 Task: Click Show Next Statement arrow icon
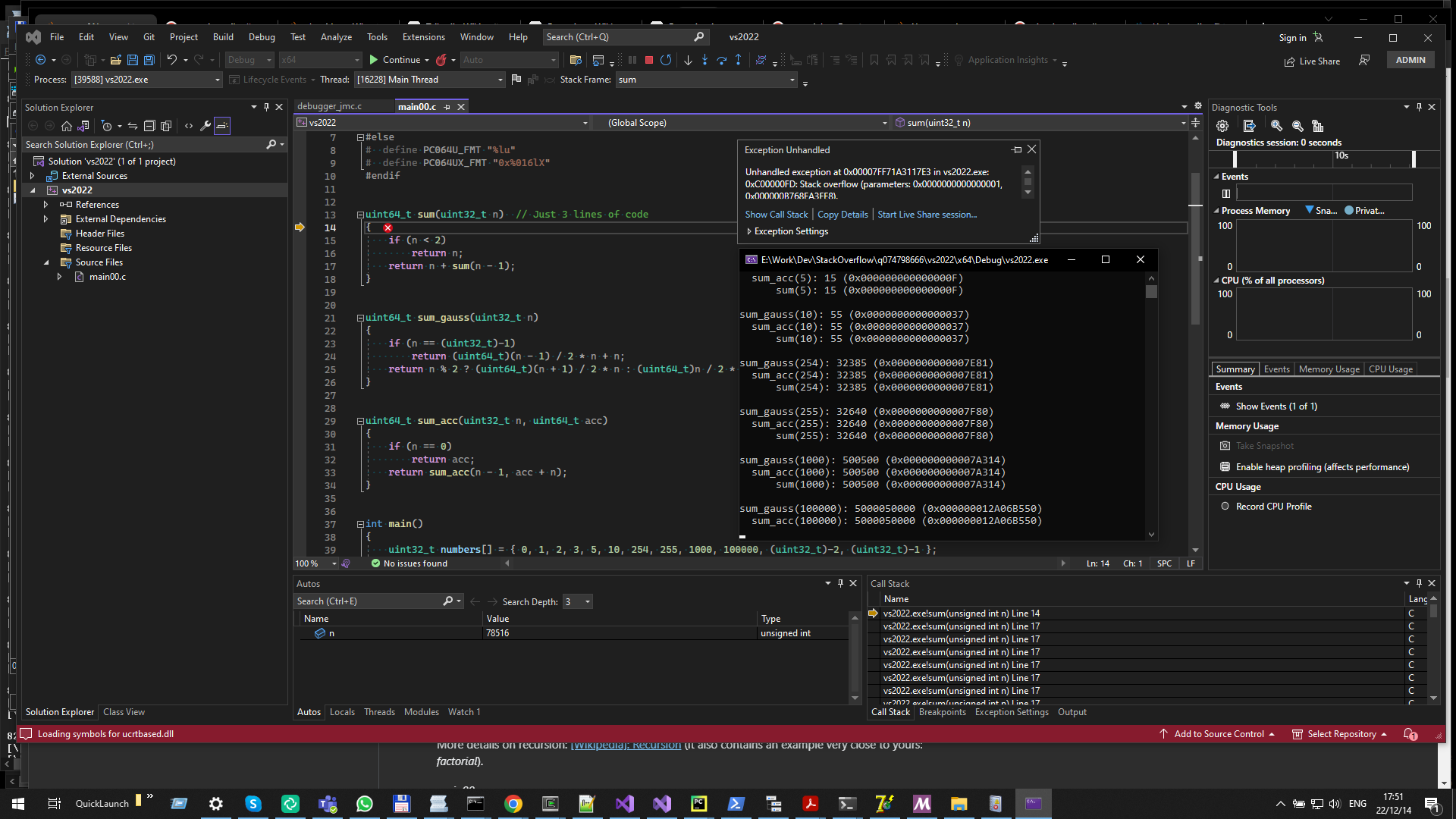[x=688, y=60]
